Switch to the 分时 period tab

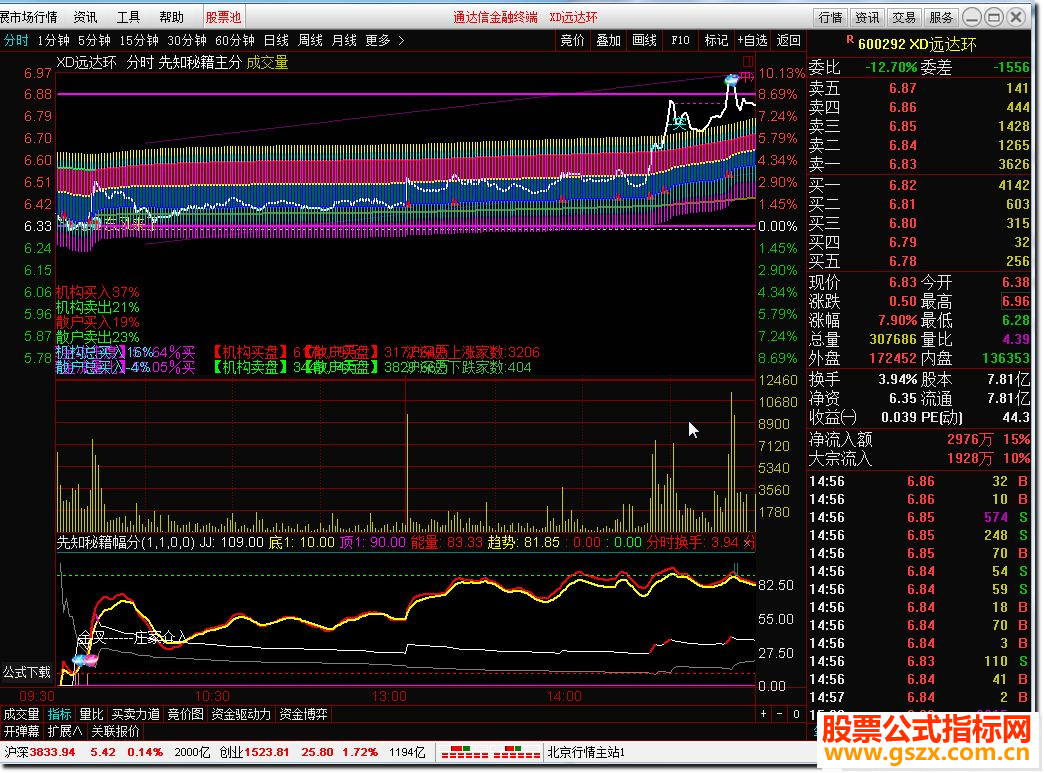16,41
